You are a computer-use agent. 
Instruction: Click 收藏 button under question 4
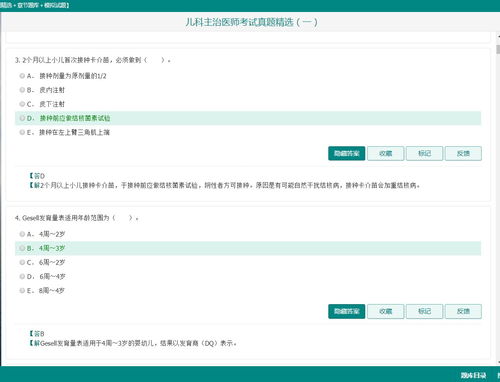click(385, 311)
